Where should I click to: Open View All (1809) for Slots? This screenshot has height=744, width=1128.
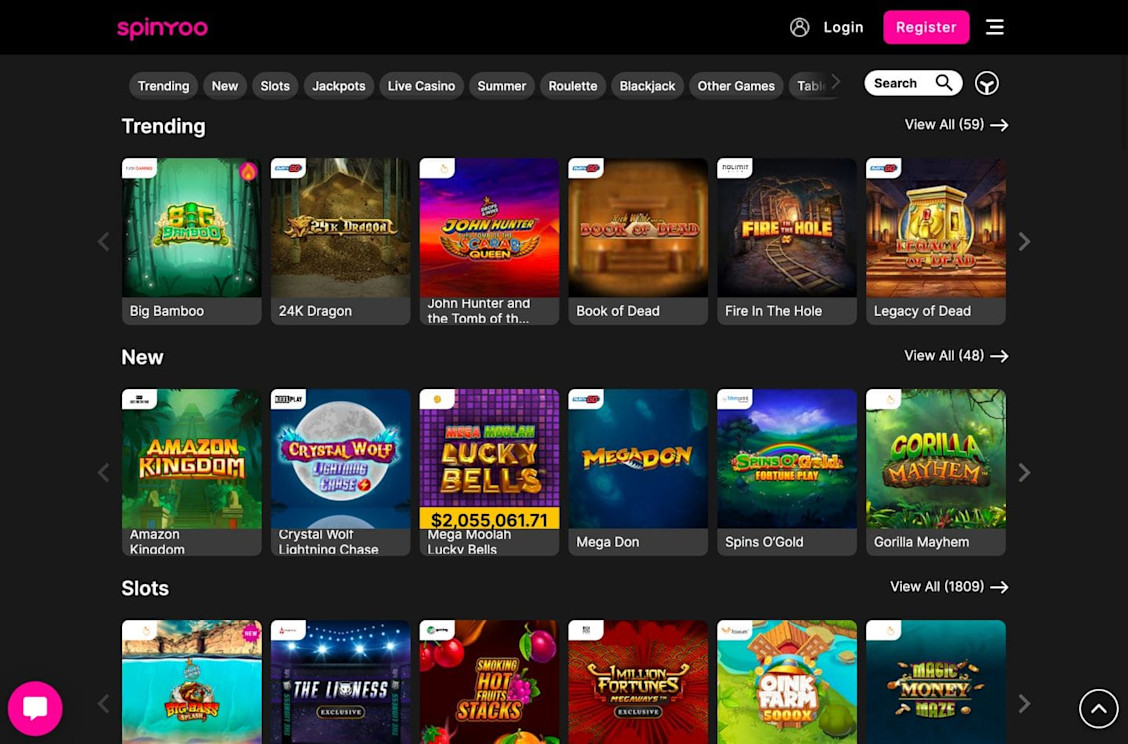(x=949, y=586)
